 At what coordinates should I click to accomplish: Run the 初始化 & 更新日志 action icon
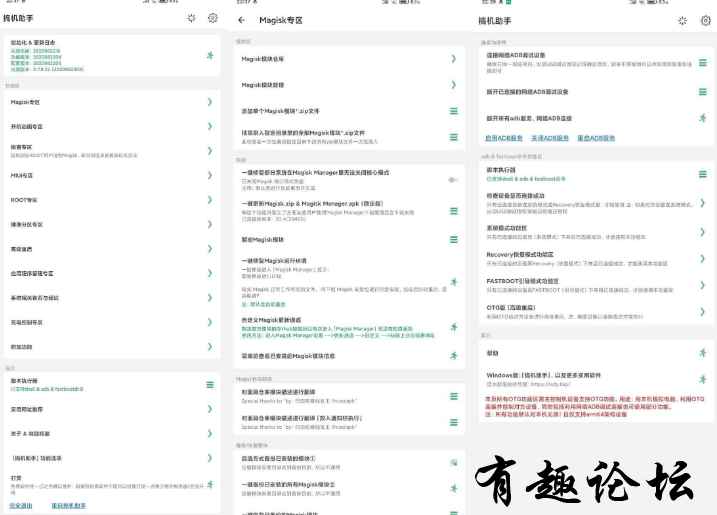[210, 55]
